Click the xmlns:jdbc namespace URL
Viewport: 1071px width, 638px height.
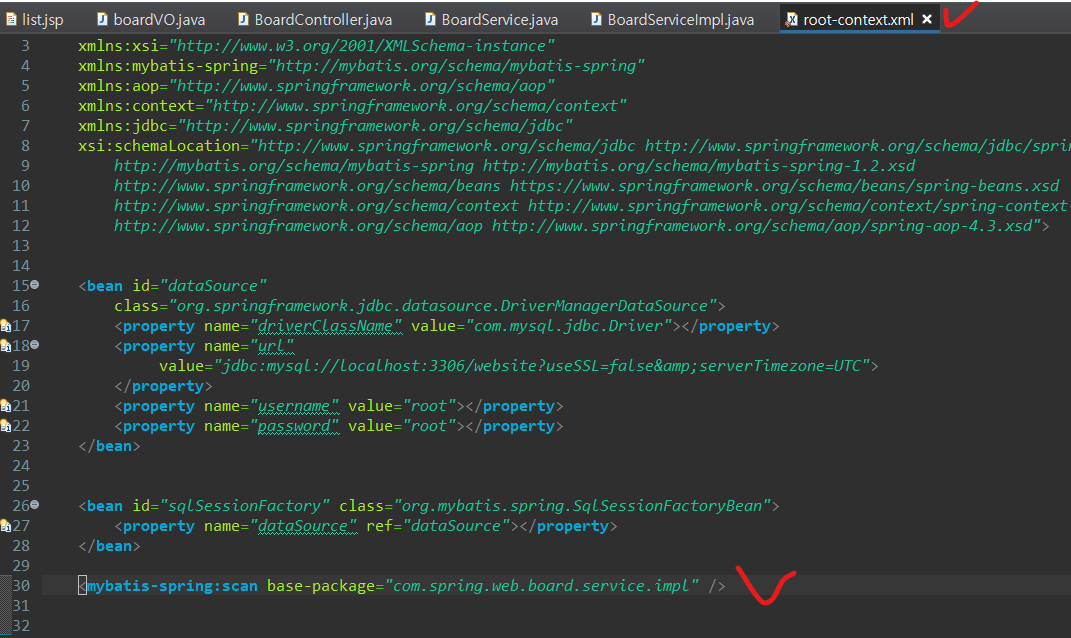[375, 126]
